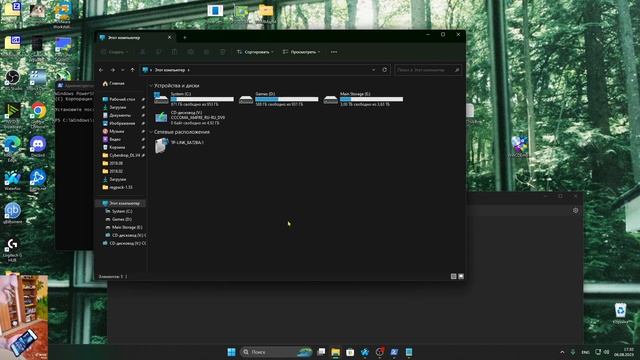
Task: Open the Discord desktop shortcut
Action: coord(38,147)
